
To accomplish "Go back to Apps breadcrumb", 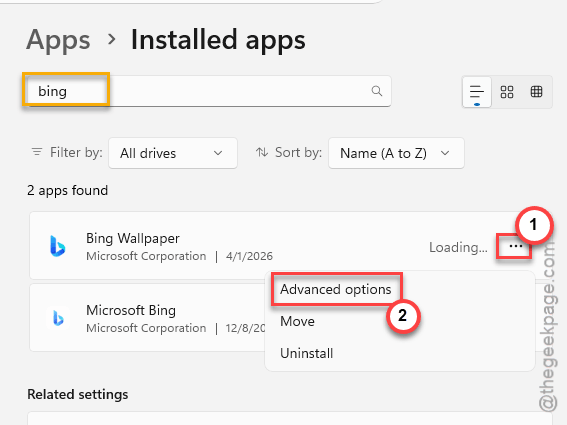I will [x=58, y=40].
